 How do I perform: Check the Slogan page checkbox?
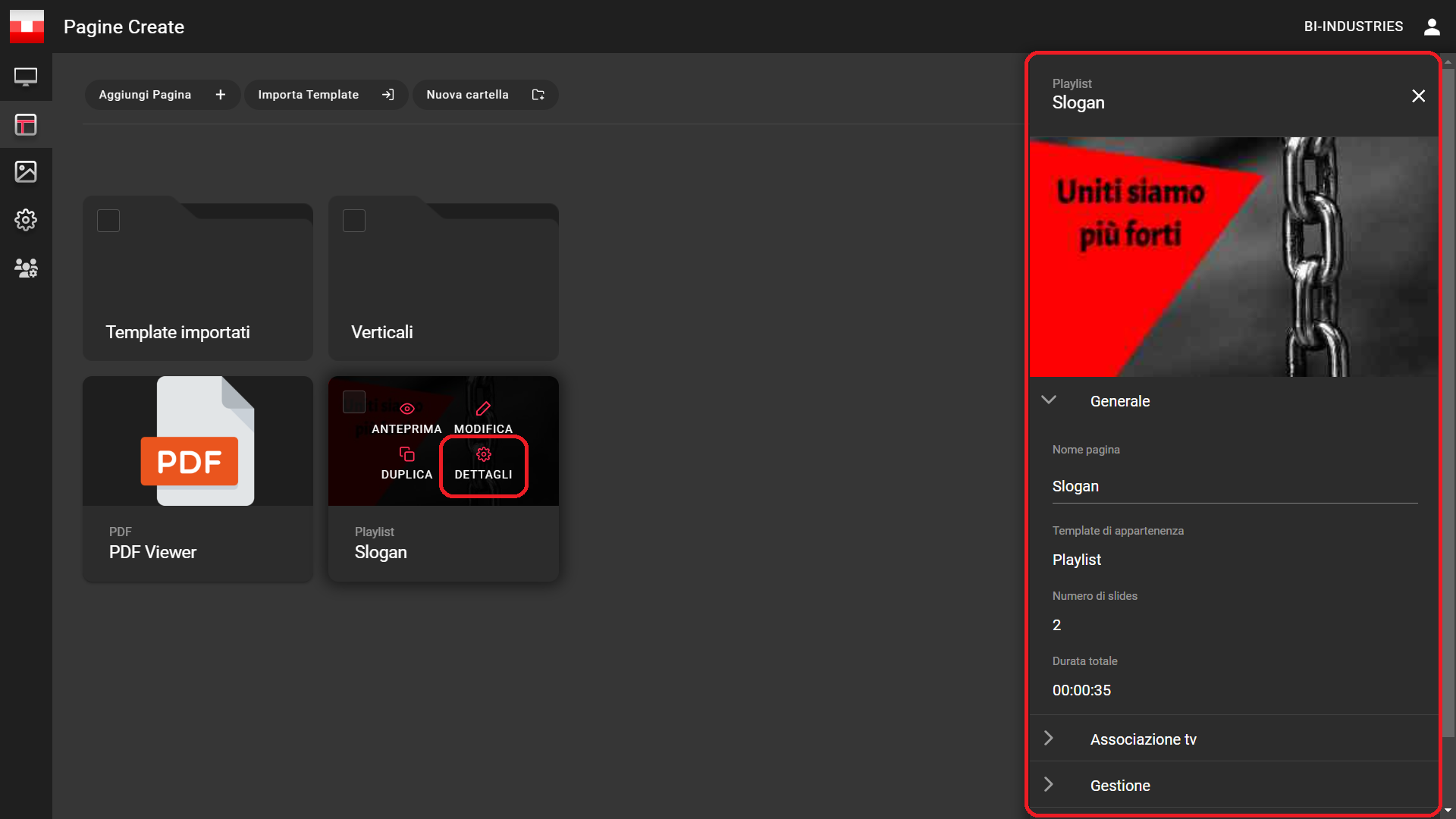click(354, 401)
